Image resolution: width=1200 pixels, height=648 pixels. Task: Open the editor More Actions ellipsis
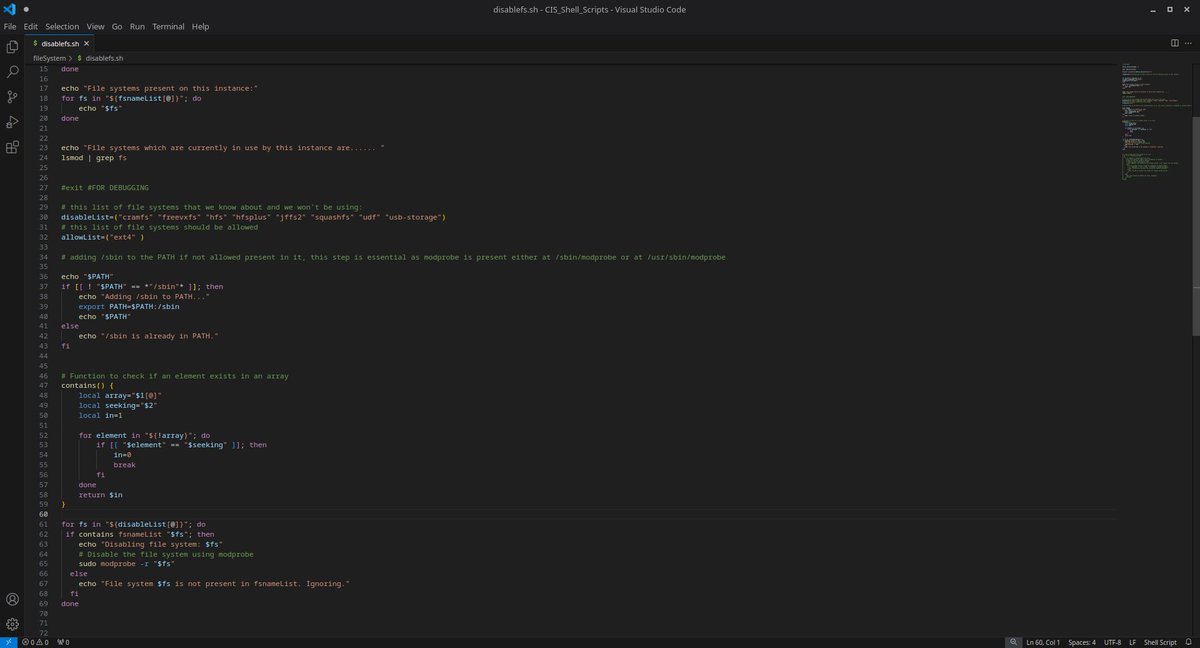[1189, 43]
